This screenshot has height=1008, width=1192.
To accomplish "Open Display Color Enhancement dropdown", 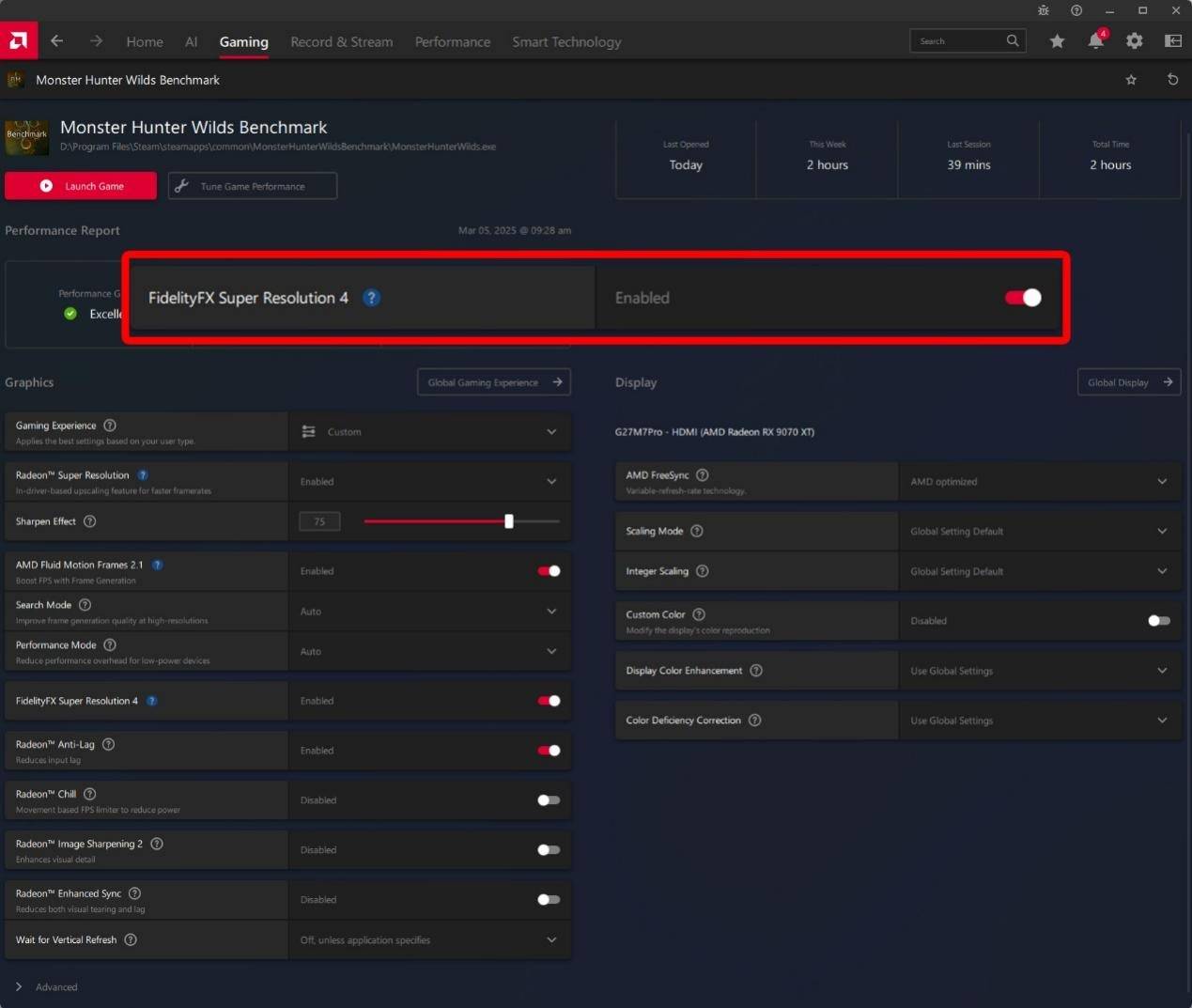I will (1040, 671).
